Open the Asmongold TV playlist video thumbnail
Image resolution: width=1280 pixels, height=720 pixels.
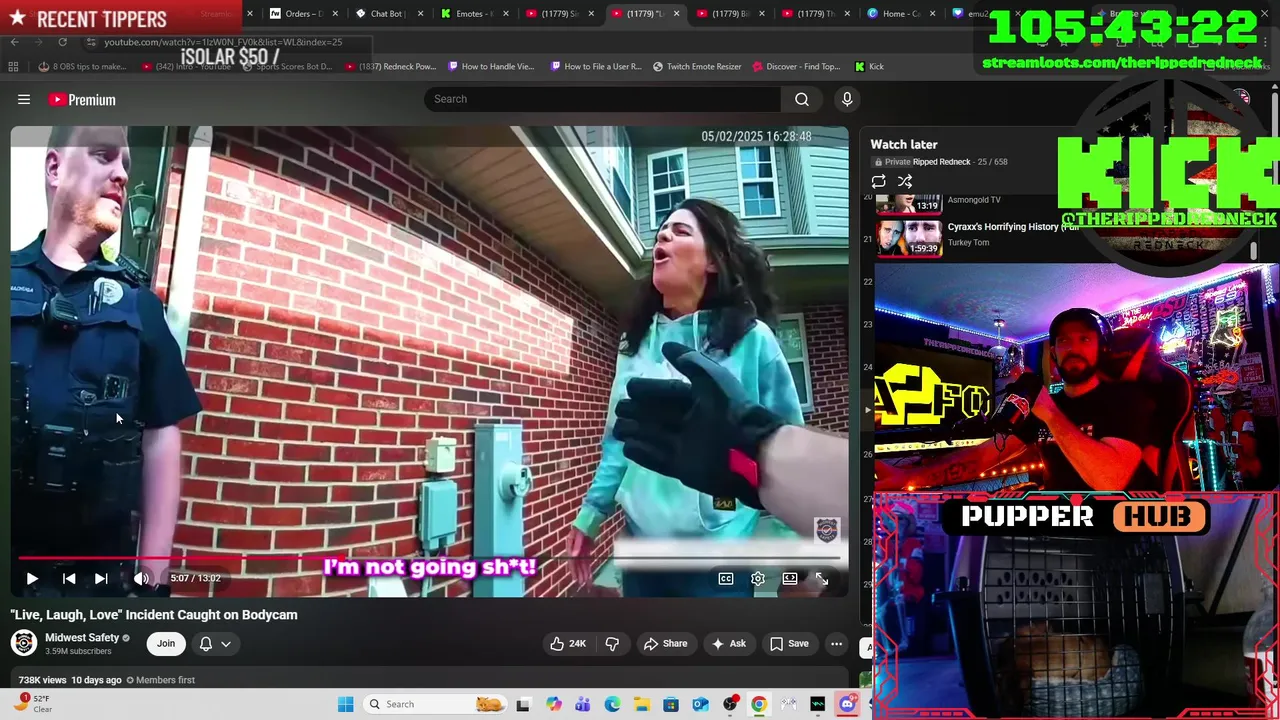(x=909, y=204)
